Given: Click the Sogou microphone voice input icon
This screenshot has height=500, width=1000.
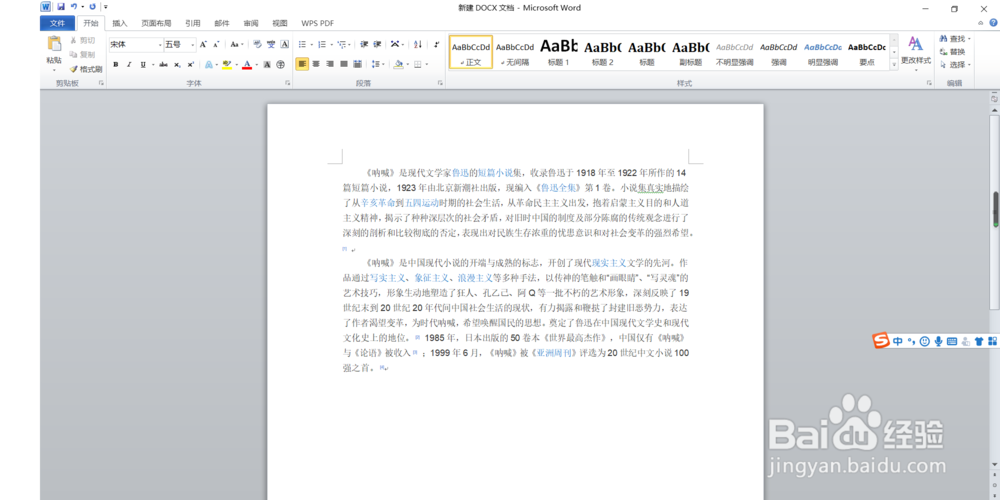Looking at the screenshot, I should click(938, 341).
